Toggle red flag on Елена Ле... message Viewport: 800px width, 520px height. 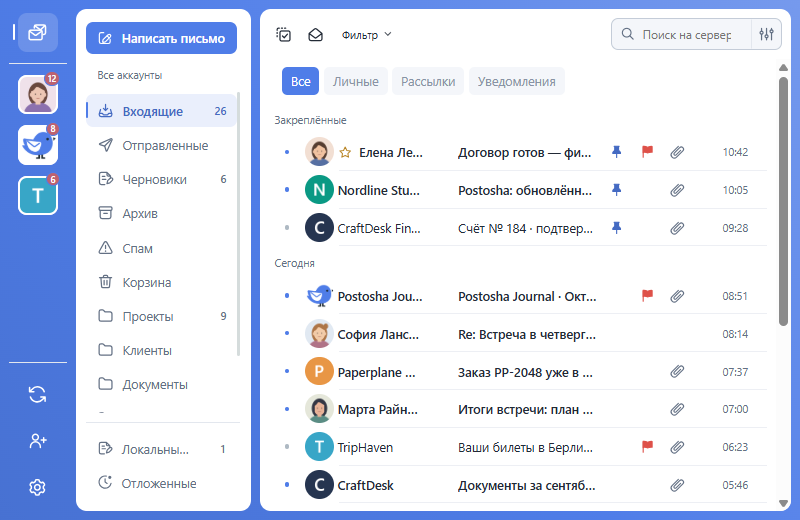pos(647,152)
